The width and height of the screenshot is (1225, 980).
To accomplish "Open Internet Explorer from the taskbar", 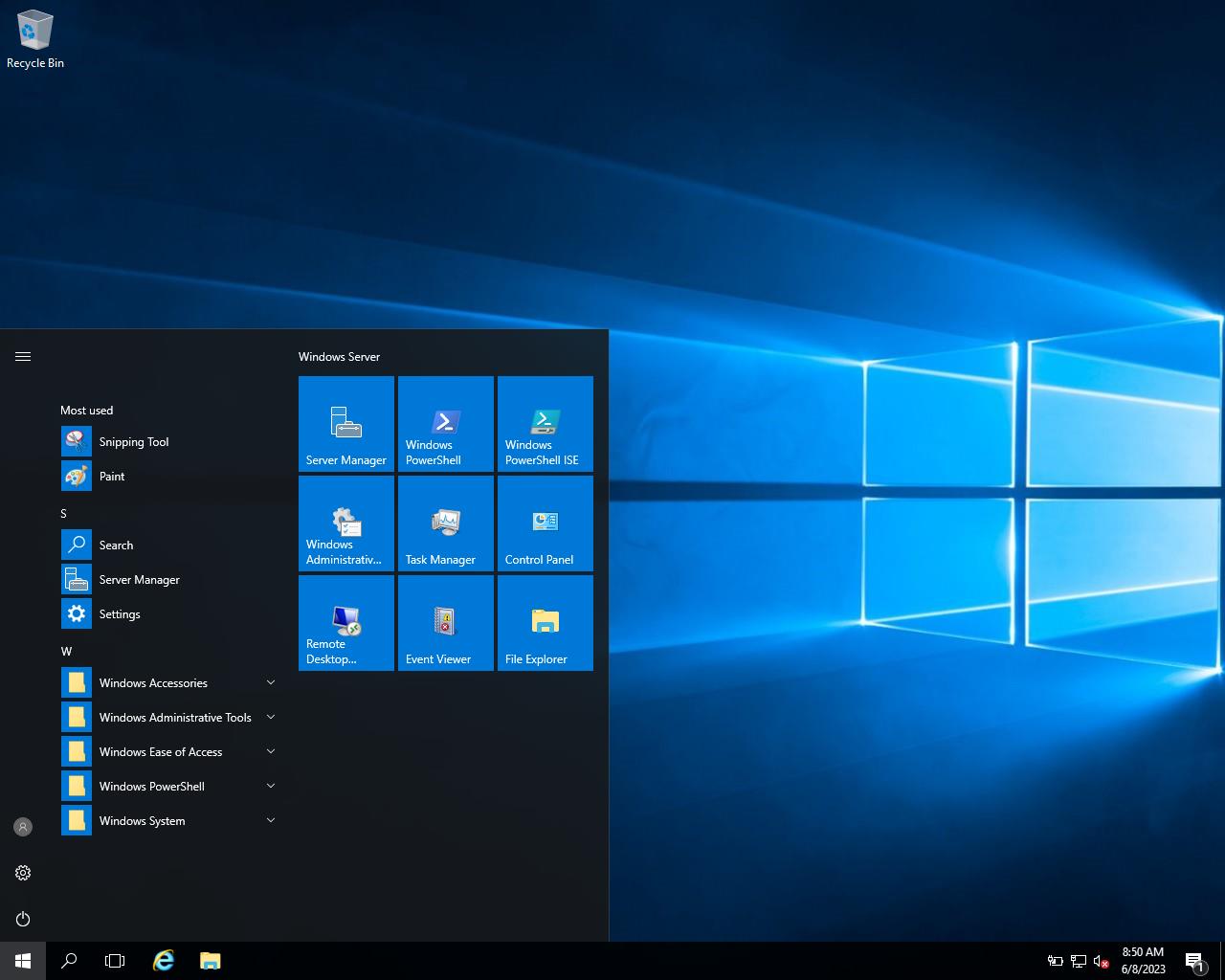I will click(164, 961).
